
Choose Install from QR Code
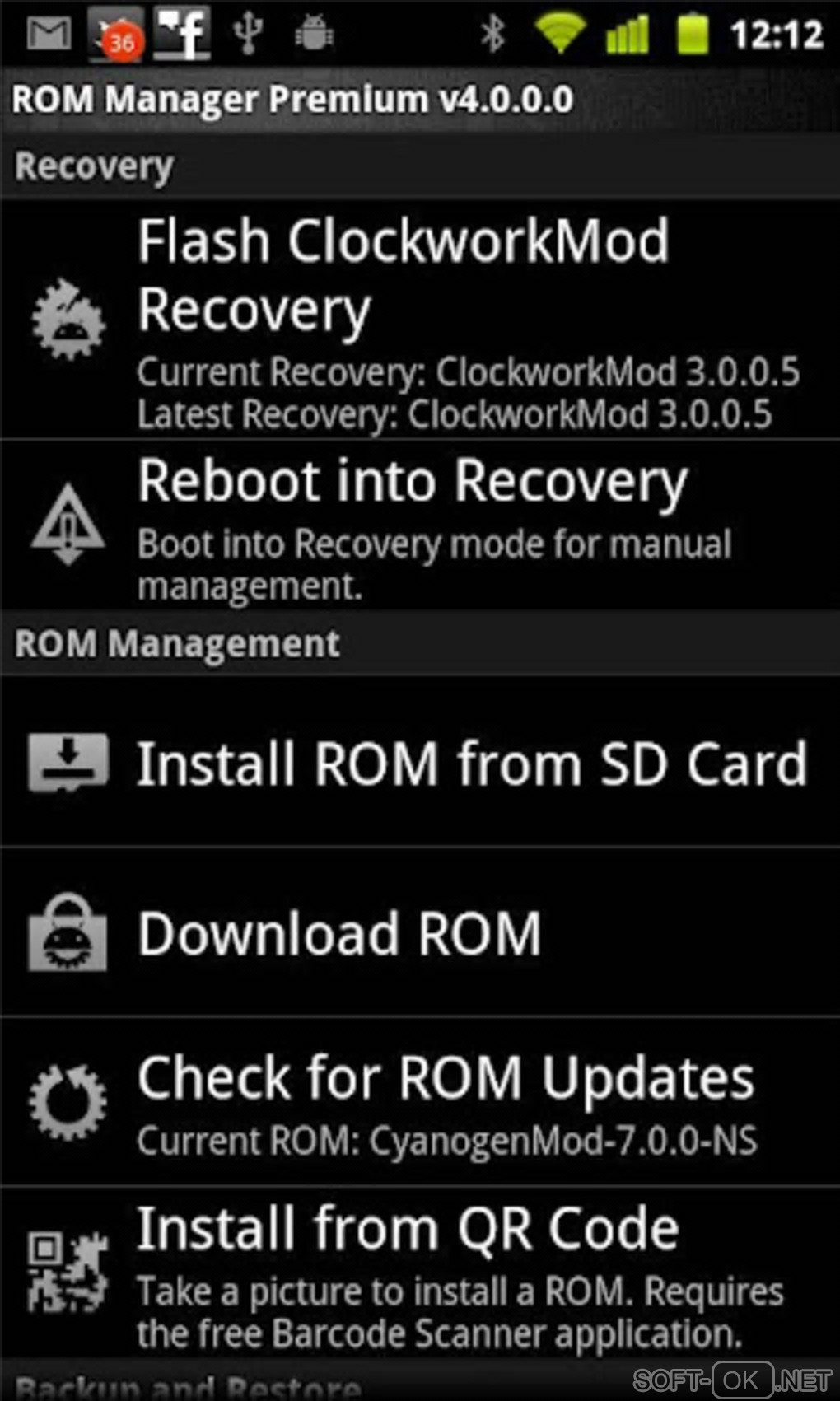tap(420, 1272)
